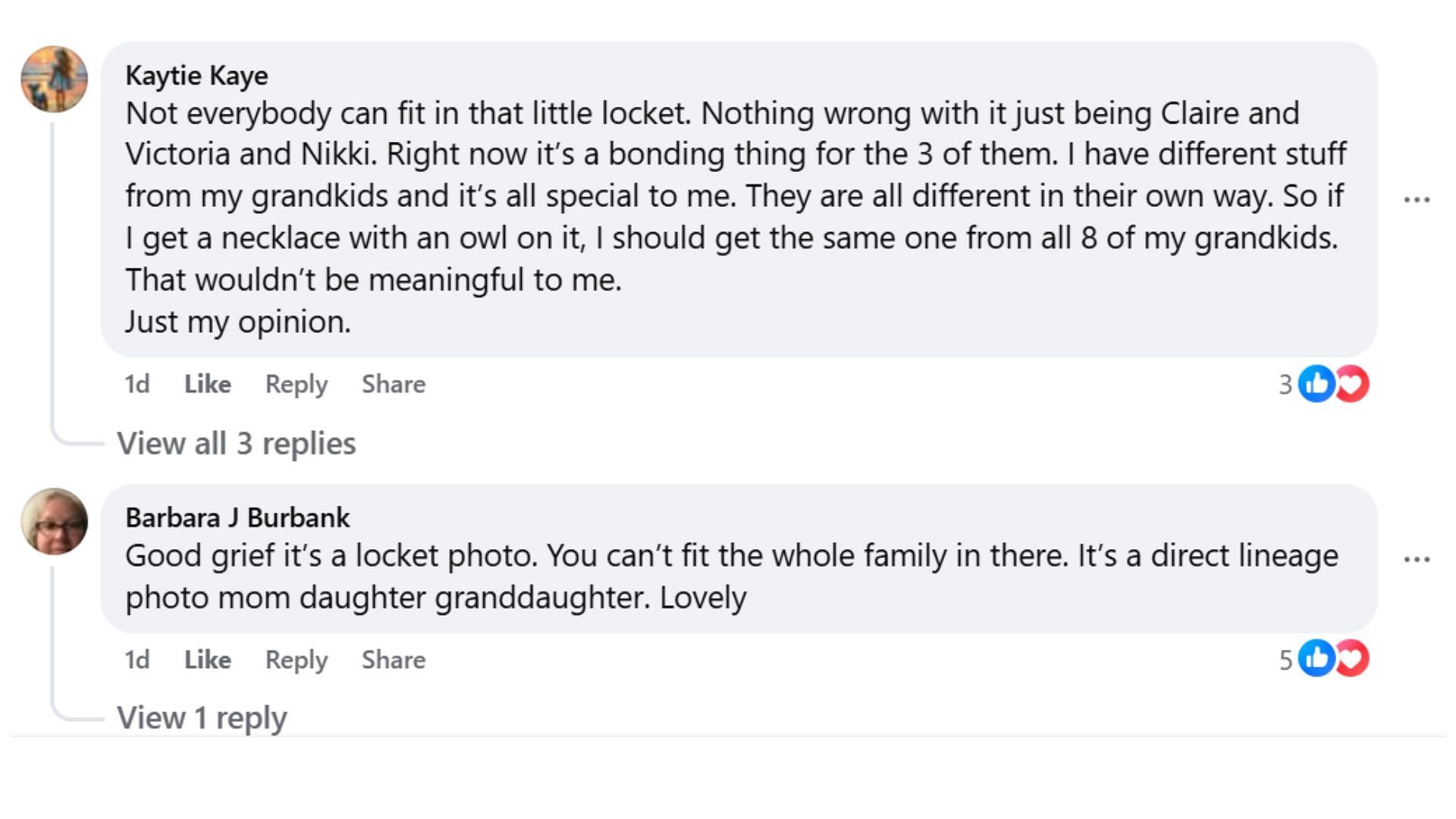Share Kaytie Kaye's comment
Viewport: 1456px width, 819px height.
coord(393,384)
